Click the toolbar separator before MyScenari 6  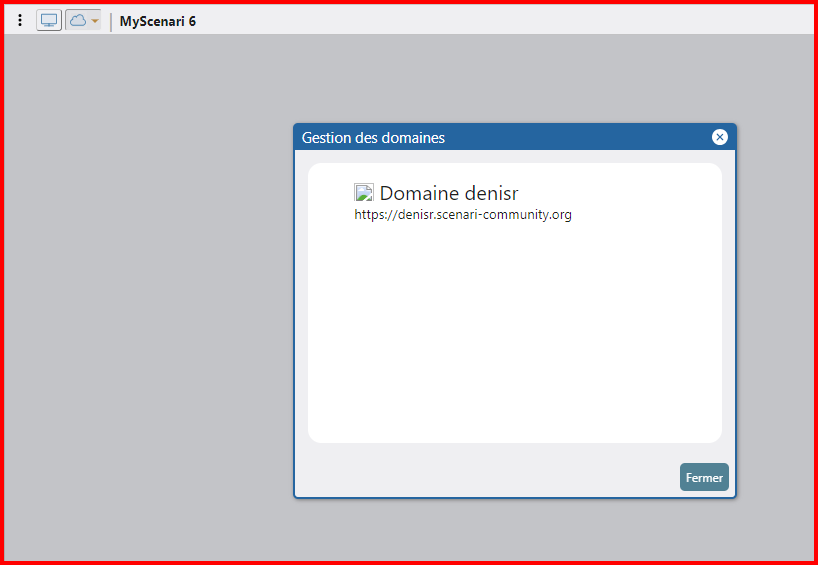click(111, 21)
